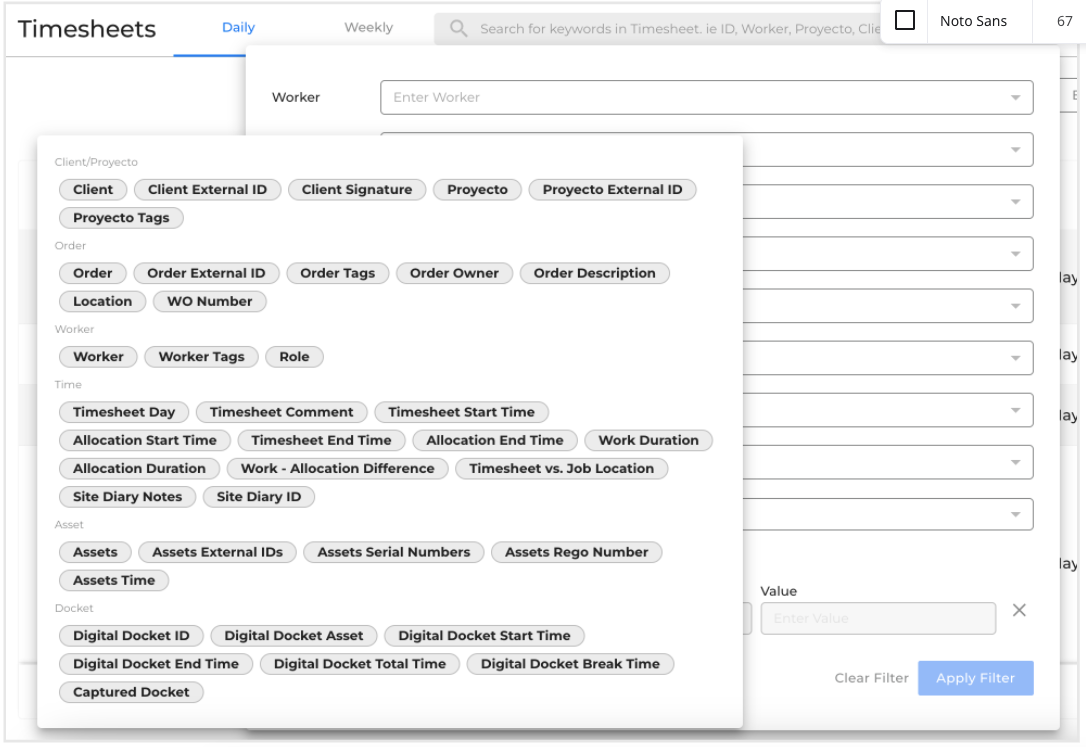Screen dimensions: 1086x747
Task: Select the WO Number chip
Action: (210, 302)
